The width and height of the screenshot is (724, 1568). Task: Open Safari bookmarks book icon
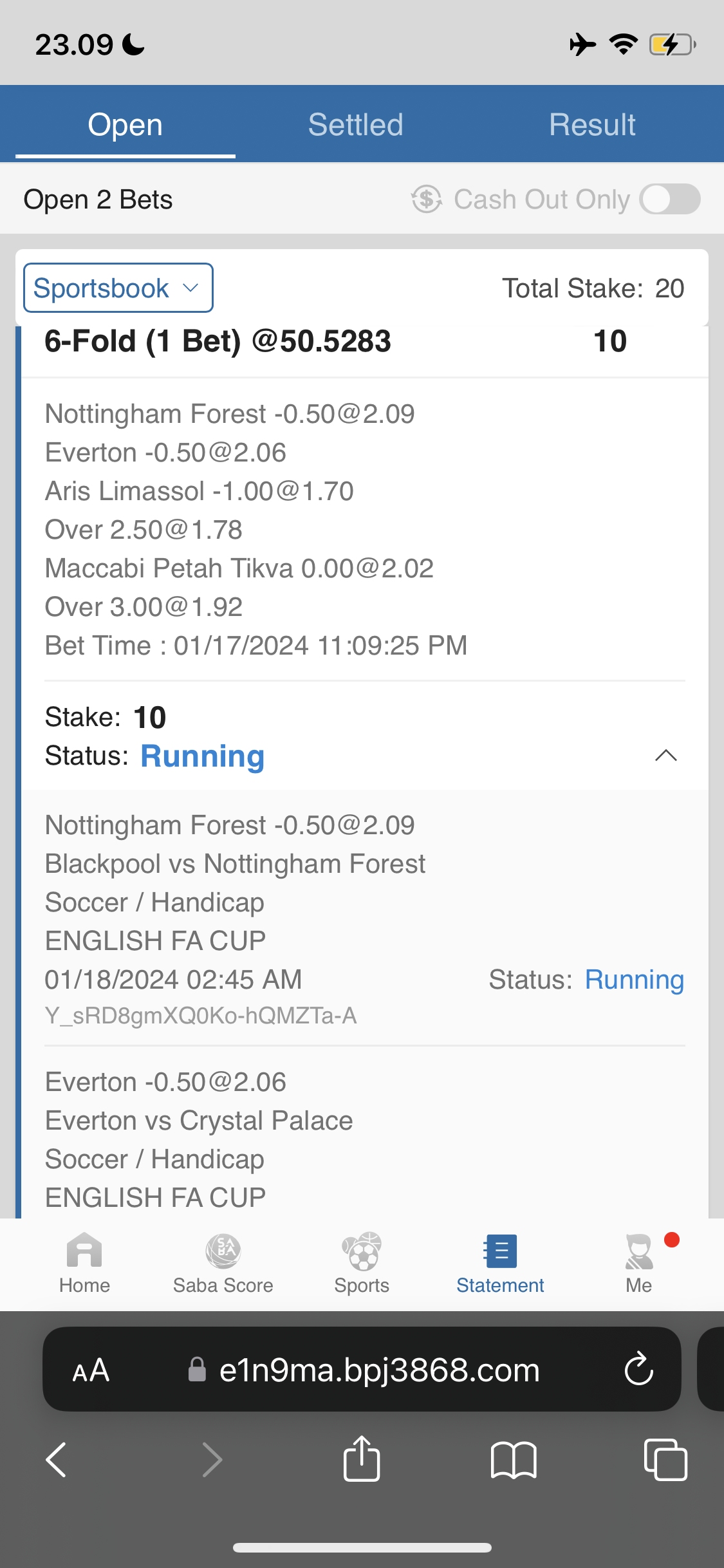coord(513,1459)
